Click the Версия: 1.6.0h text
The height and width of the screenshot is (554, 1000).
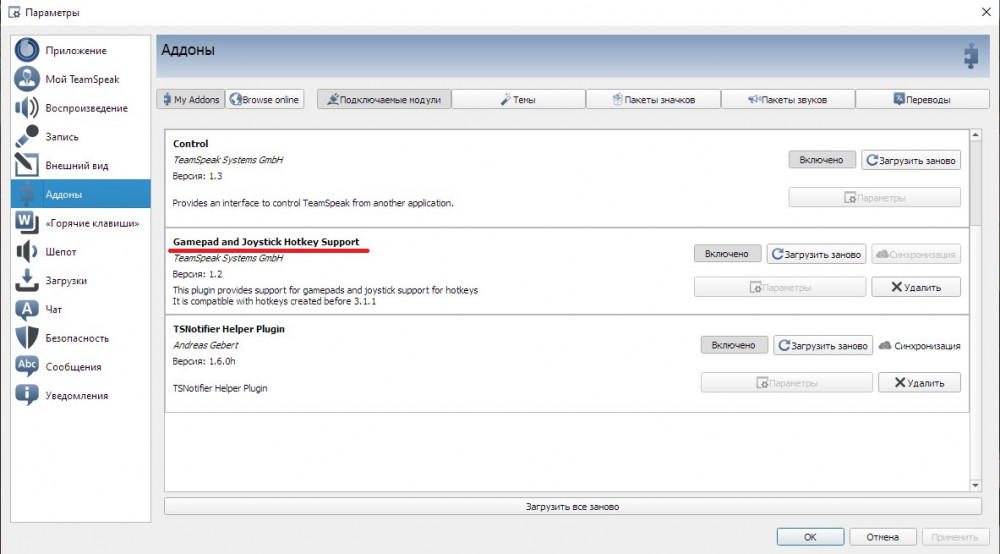204,361
